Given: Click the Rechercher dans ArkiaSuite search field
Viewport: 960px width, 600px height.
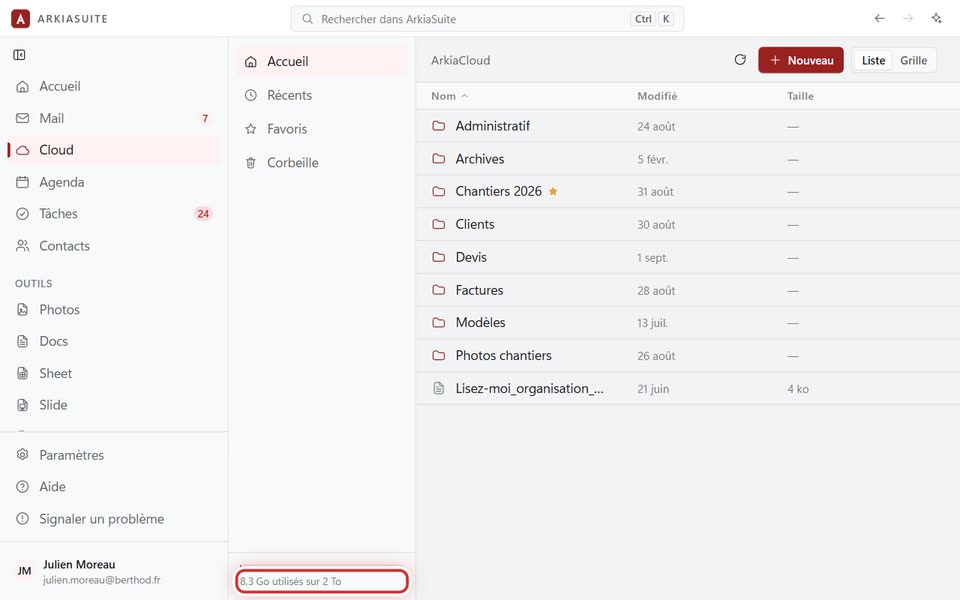Looking at the screenshot, I should (x=487, y=19).
